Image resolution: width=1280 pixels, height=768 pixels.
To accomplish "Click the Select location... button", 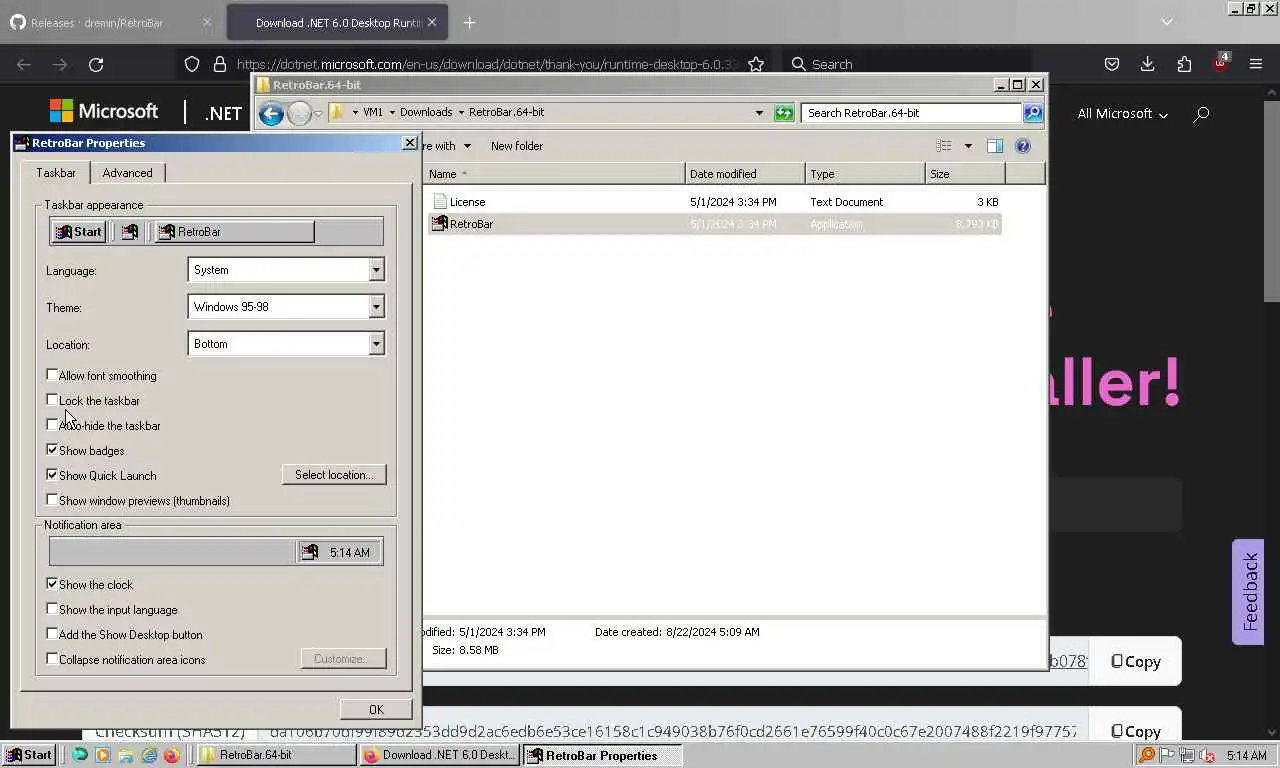I will click(334, 475).
